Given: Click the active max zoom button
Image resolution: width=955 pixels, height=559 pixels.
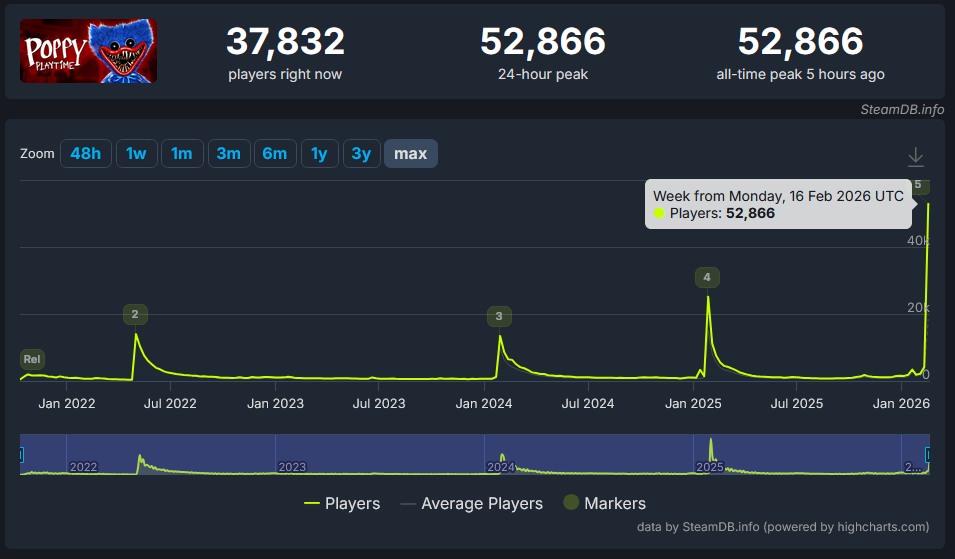Looking at the screenshot, I should point(410,153).
